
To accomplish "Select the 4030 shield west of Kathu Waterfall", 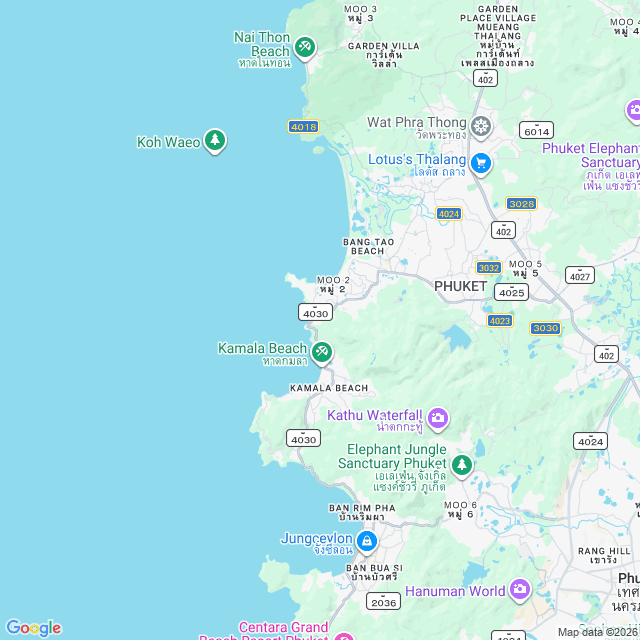I will (x=303, y=438).
